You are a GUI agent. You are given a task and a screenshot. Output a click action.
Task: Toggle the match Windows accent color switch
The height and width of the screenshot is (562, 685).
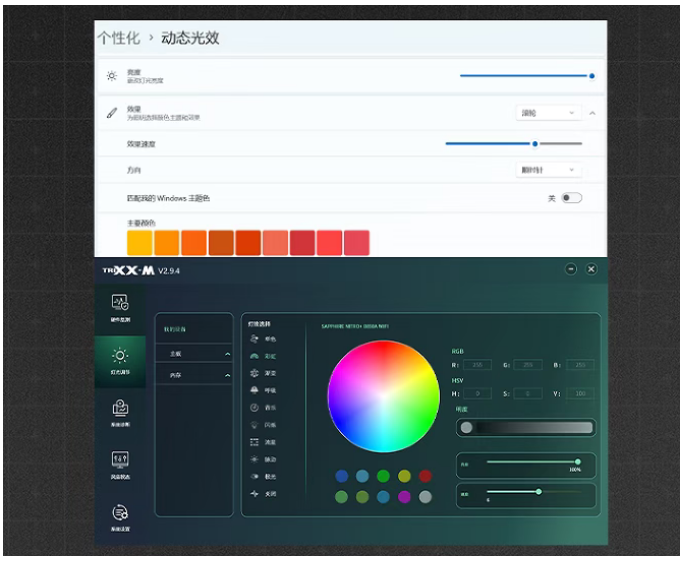(571, 198)
